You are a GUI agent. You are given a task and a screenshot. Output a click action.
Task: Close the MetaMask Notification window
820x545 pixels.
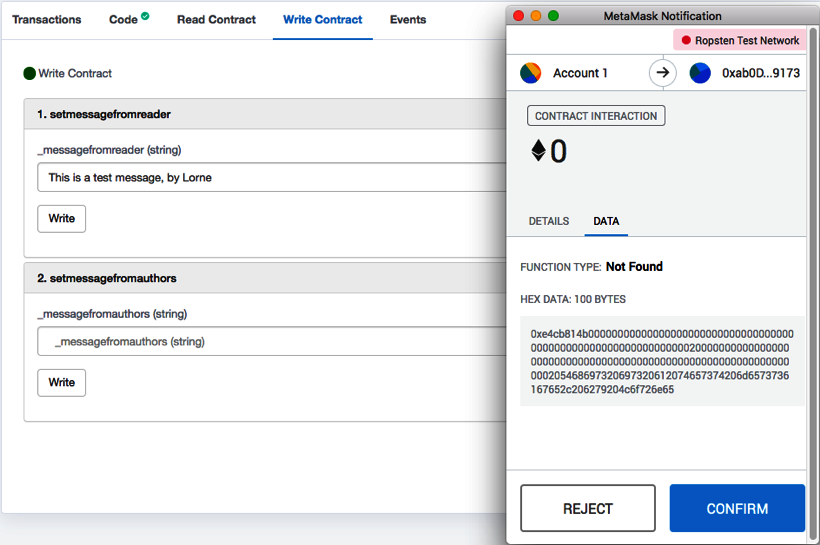517,16
